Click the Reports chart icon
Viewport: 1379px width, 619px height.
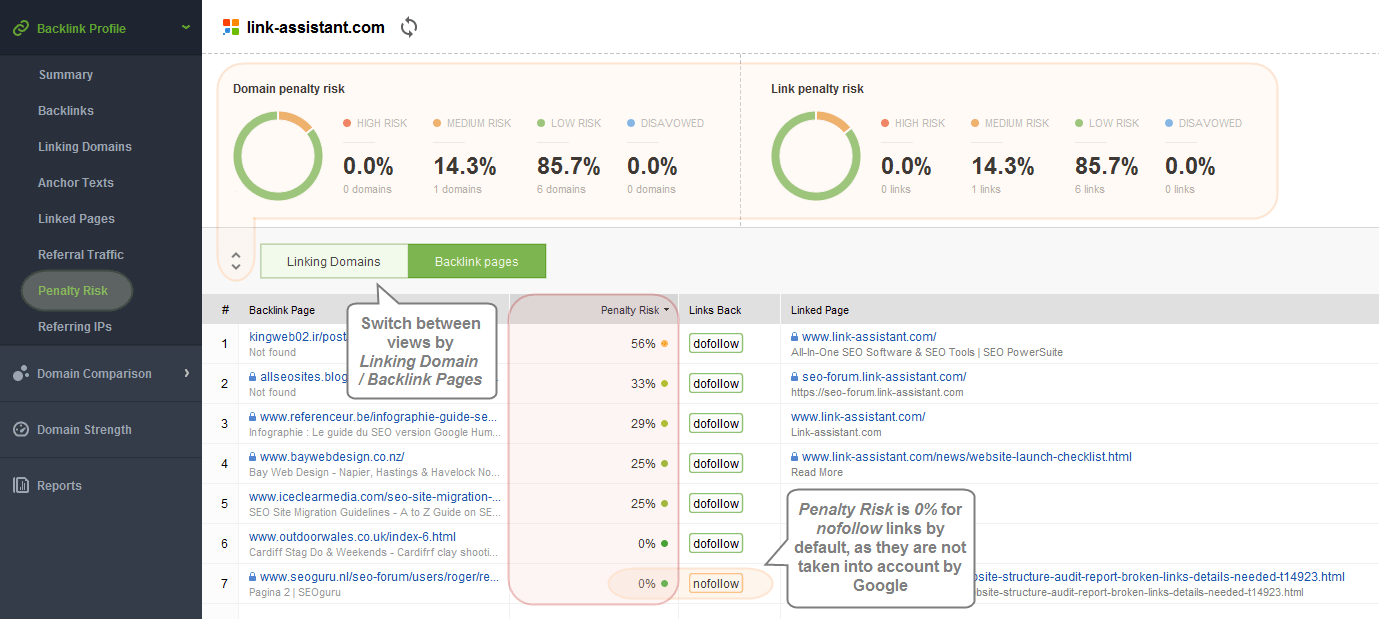click(x=21, y=485)
